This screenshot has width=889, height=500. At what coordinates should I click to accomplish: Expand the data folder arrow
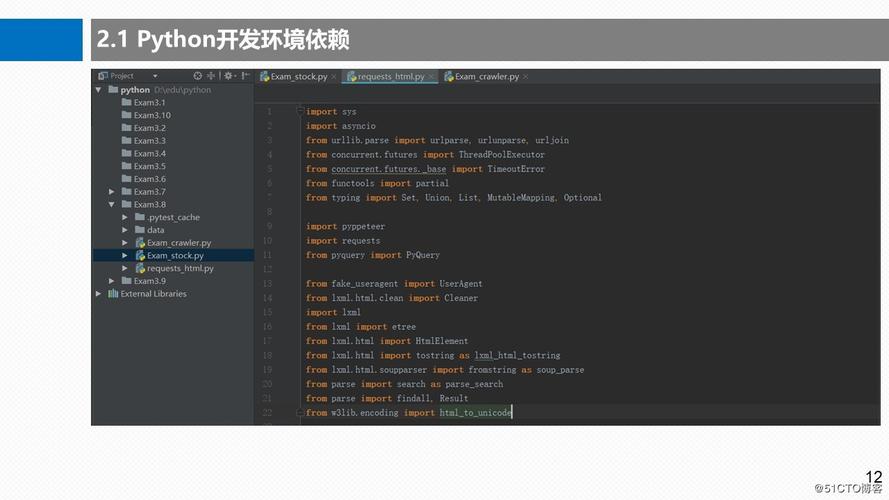(x=125, y=230)
